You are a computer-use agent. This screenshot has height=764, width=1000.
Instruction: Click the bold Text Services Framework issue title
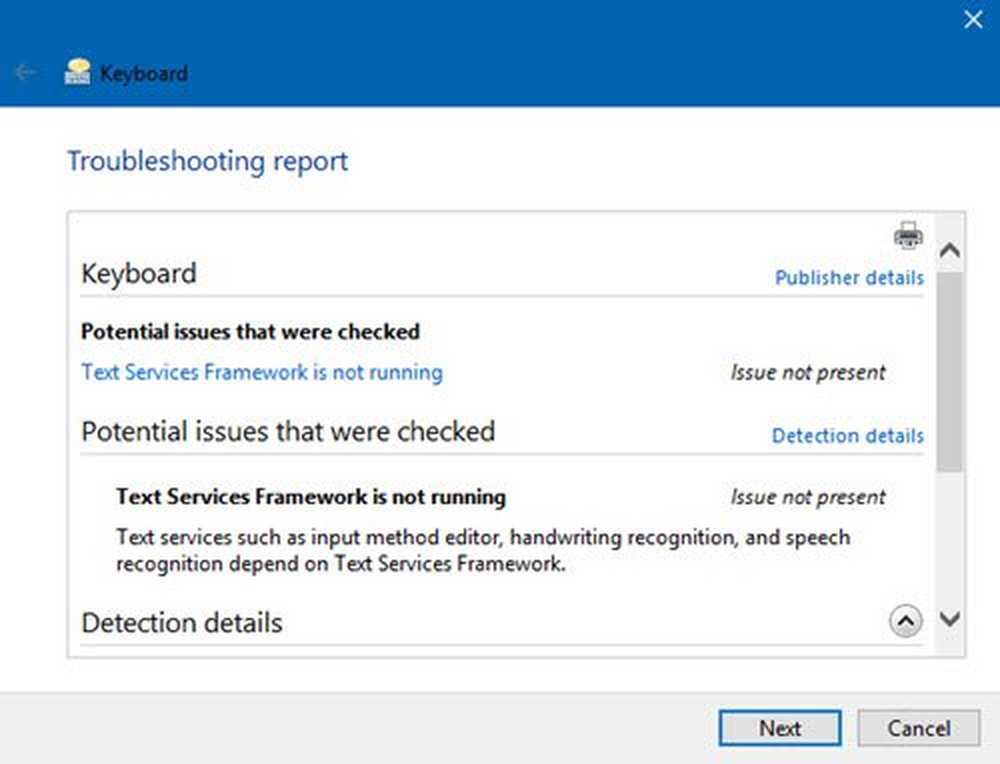(311, 497)
